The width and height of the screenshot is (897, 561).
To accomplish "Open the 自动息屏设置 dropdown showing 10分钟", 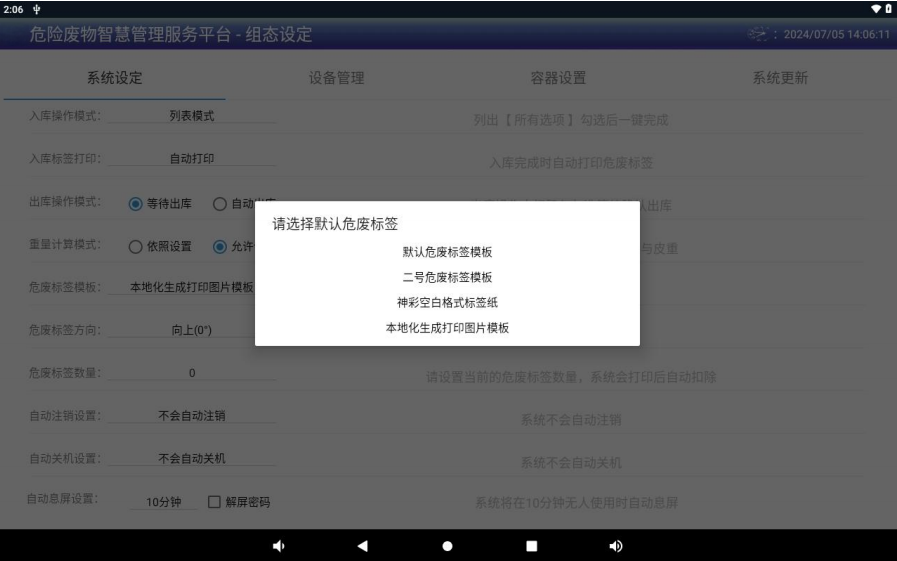I will coord(156,502).
